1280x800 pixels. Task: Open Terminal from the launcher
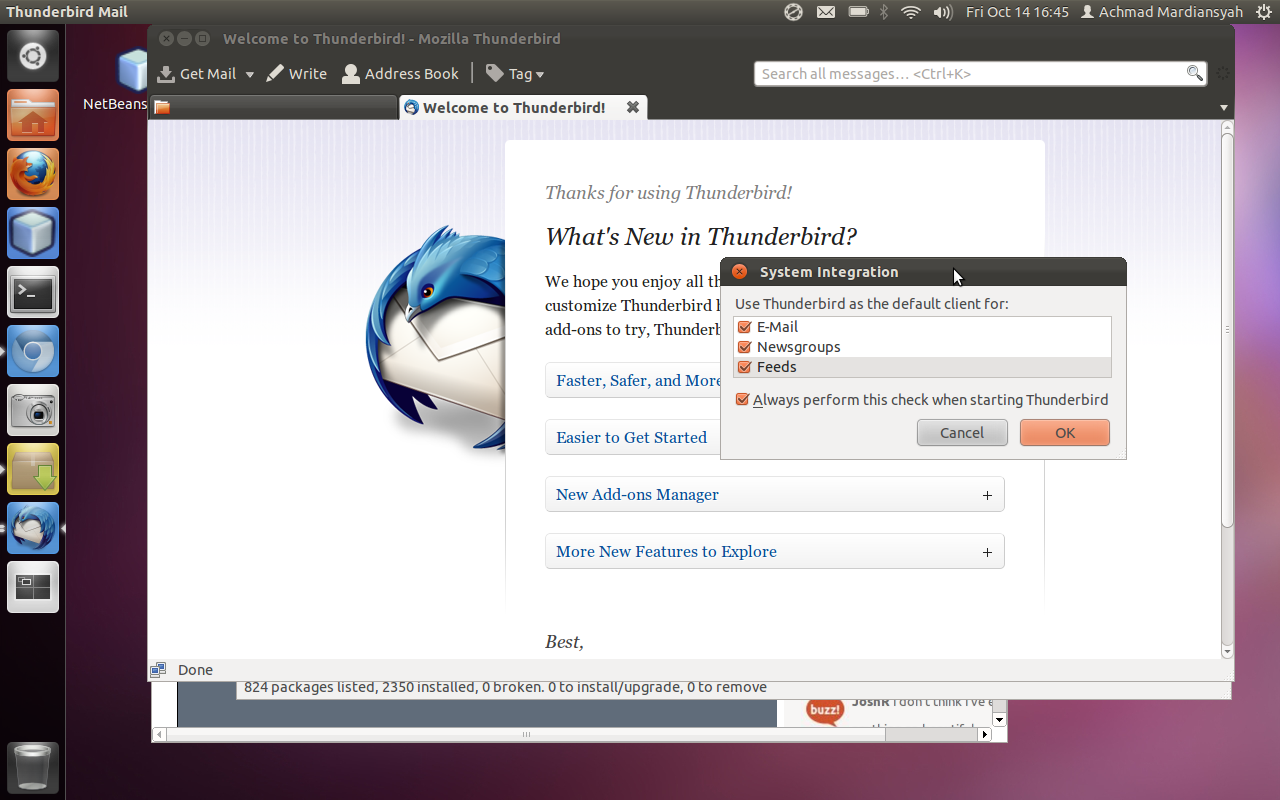click(x=33, y=292)
